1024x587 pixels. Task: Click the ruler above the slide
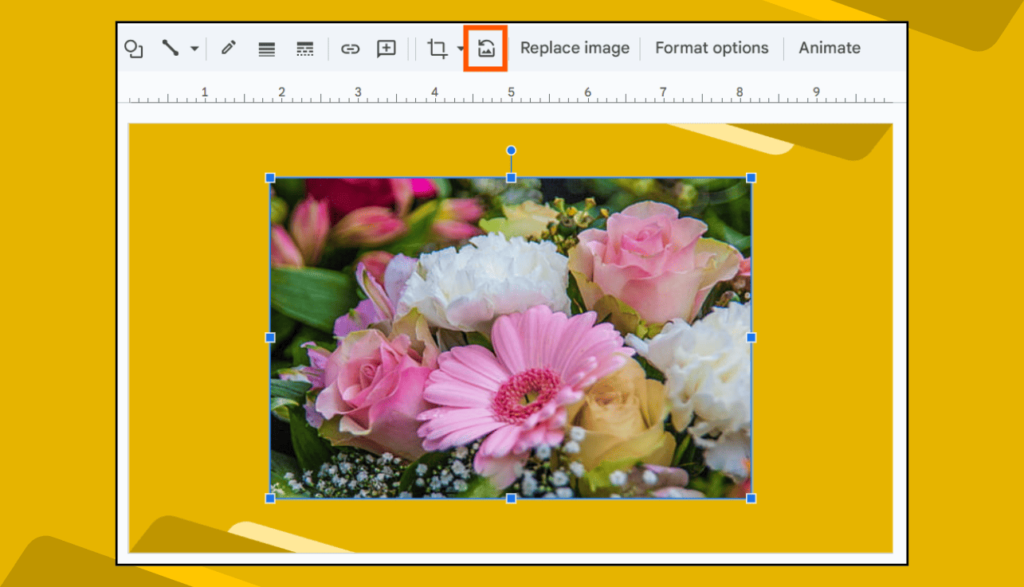click(x=500, y=93)
